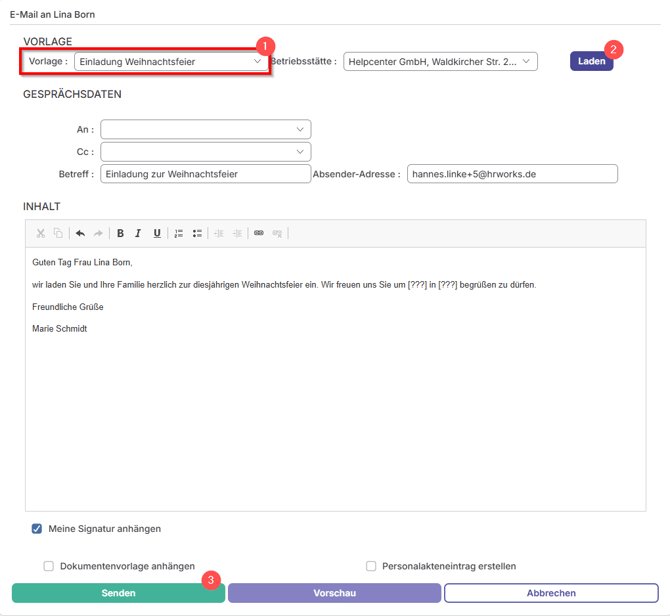Open the email Vorschau preview
This screenshot has height=616, width=670.
click(x=334, y=593)
